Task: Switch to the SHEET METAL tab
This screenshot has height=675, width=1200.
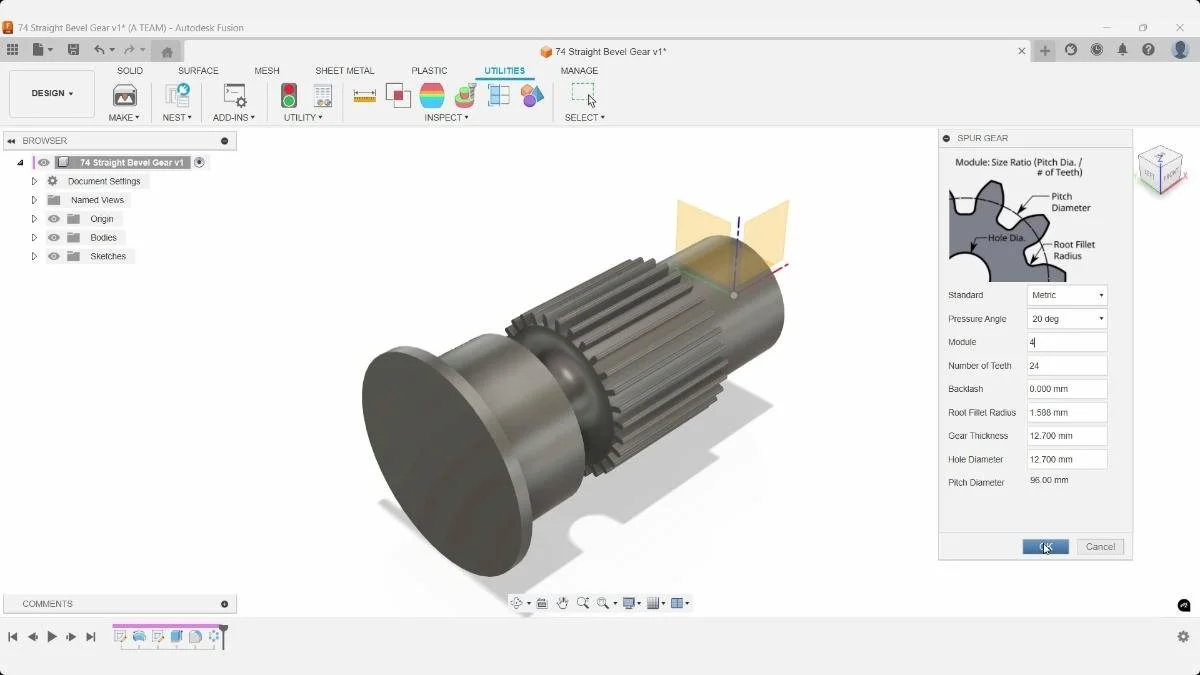Action: coord(345,71)
